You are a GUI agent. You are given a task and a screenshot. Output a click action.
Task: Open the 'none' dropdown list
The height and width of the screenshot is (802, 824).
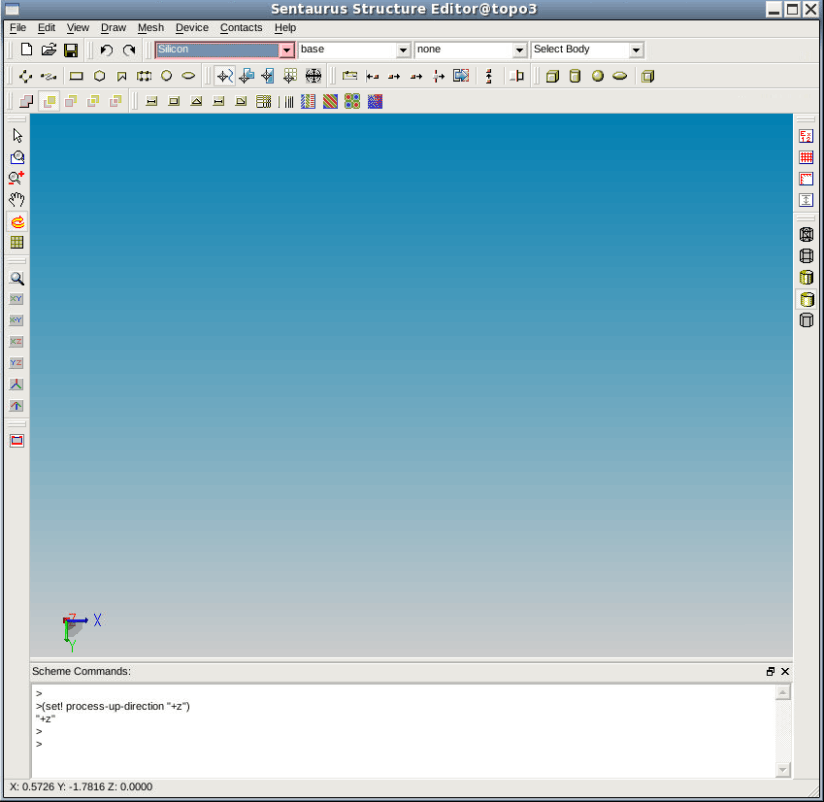(x=519, y=50)
